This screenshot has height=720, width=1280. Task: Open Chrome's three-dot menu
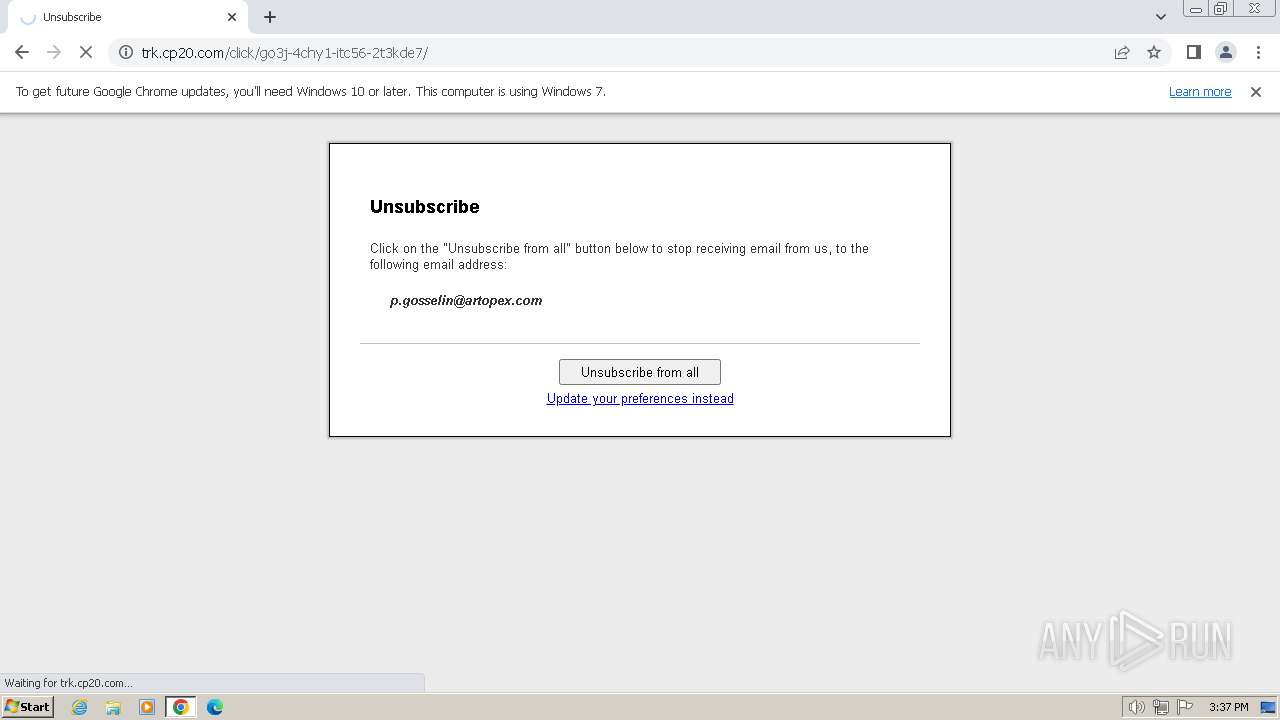coord(1257,52)
